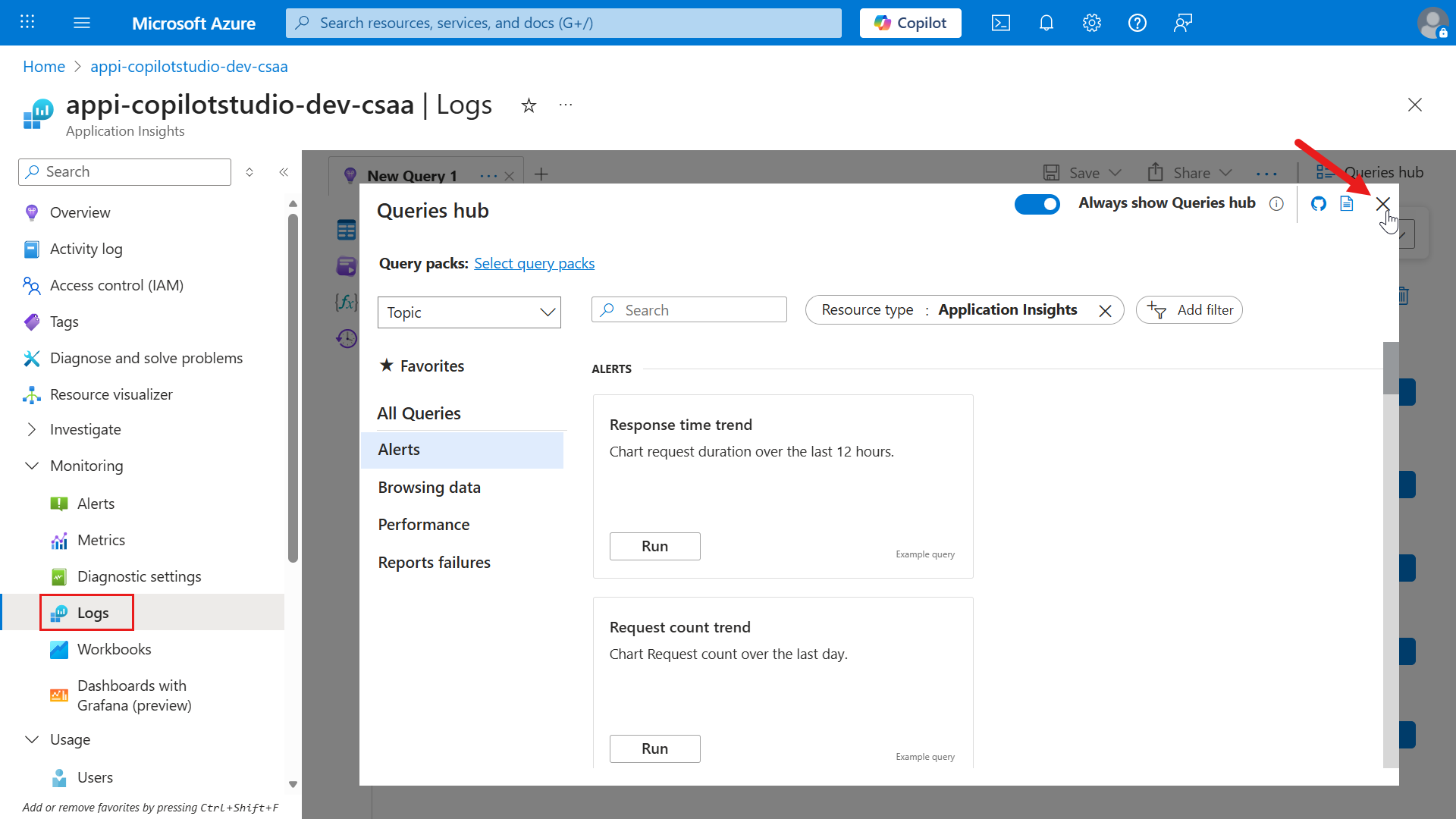Click the info icon beside Always show Queries hub
The image size is (1456, 819).
coord(1276,203)
